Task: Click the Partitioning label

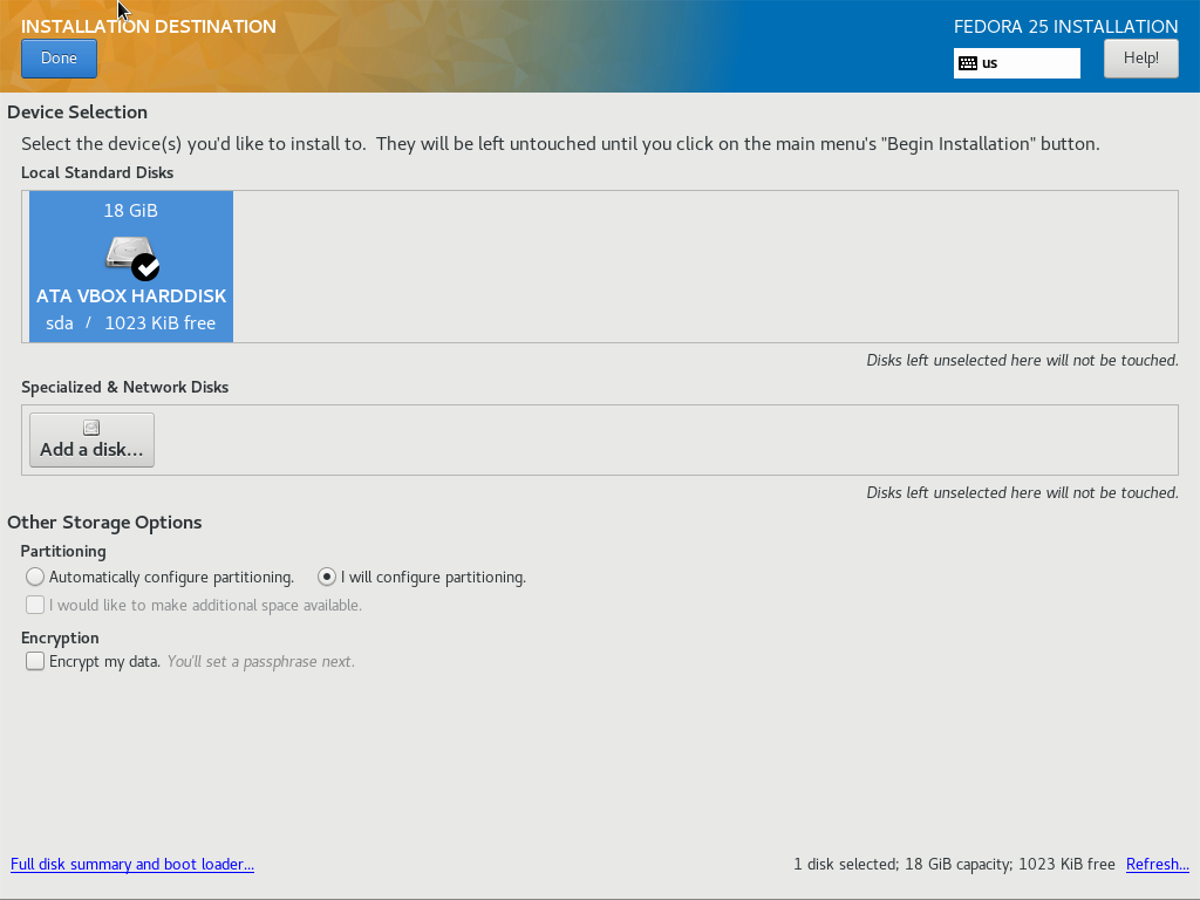Action: click(x=63, y=551)
